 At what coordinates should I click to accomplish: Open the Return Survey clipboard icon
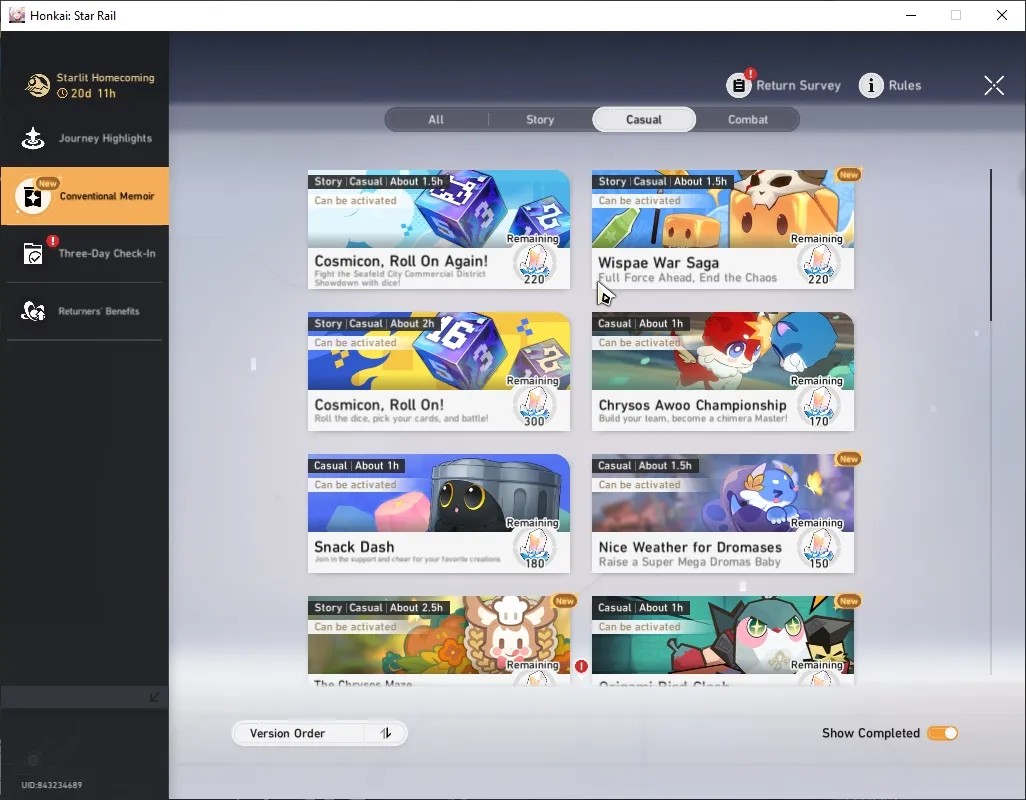pyautogui.click(x=739, y=85)
